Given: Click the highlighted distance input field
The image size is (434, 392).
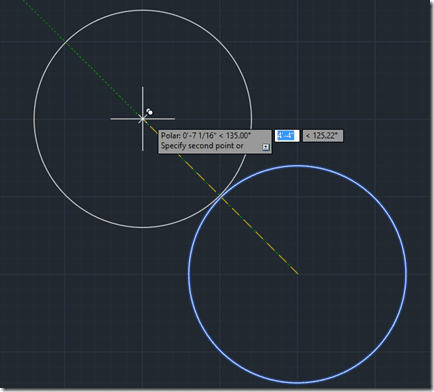Looking at the screenshot, I should coord(287,136).
